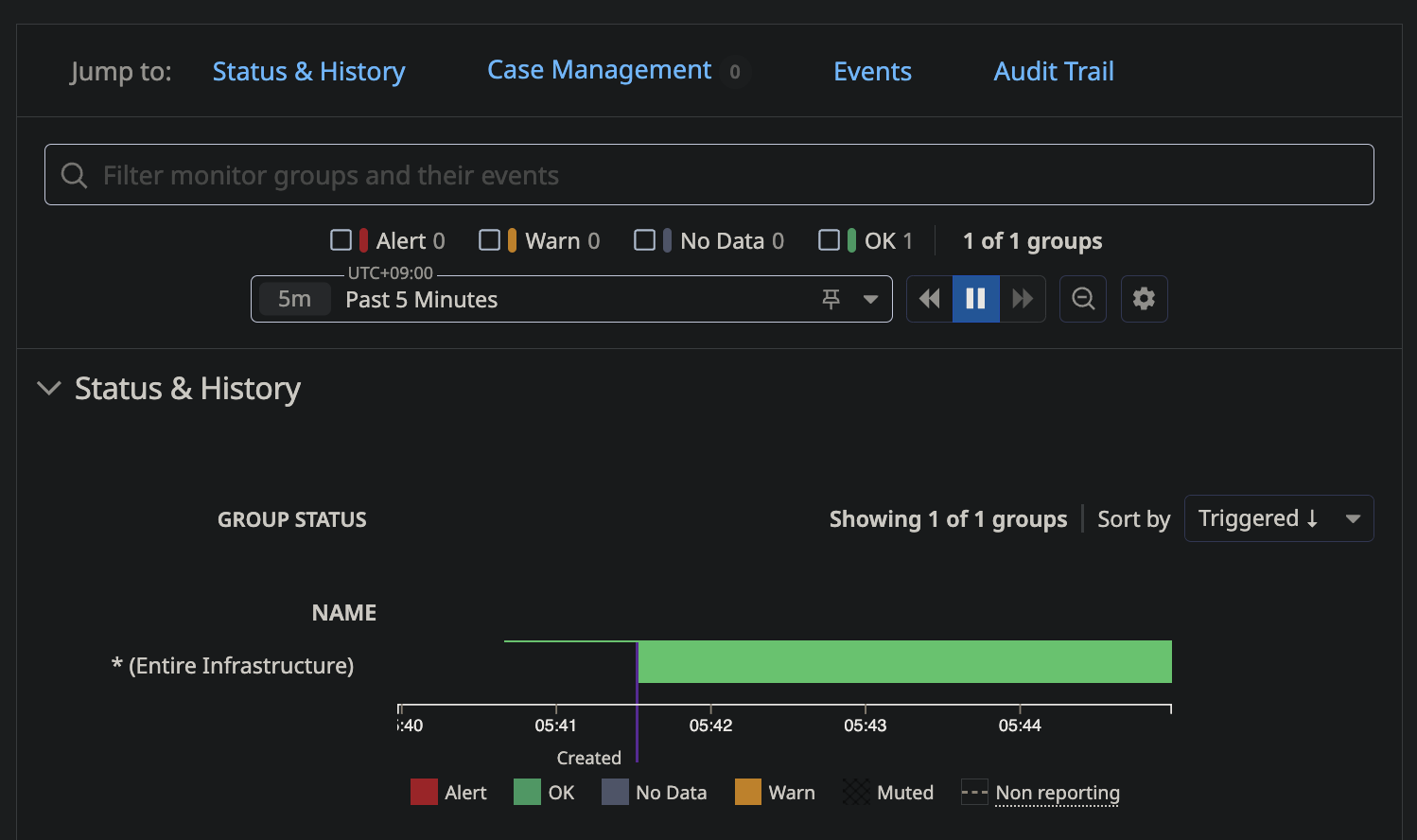The image size is (1417, 840).
Task: Open the Non reporting legend link
Action: pyautogui.click(x=1057, y=793)
